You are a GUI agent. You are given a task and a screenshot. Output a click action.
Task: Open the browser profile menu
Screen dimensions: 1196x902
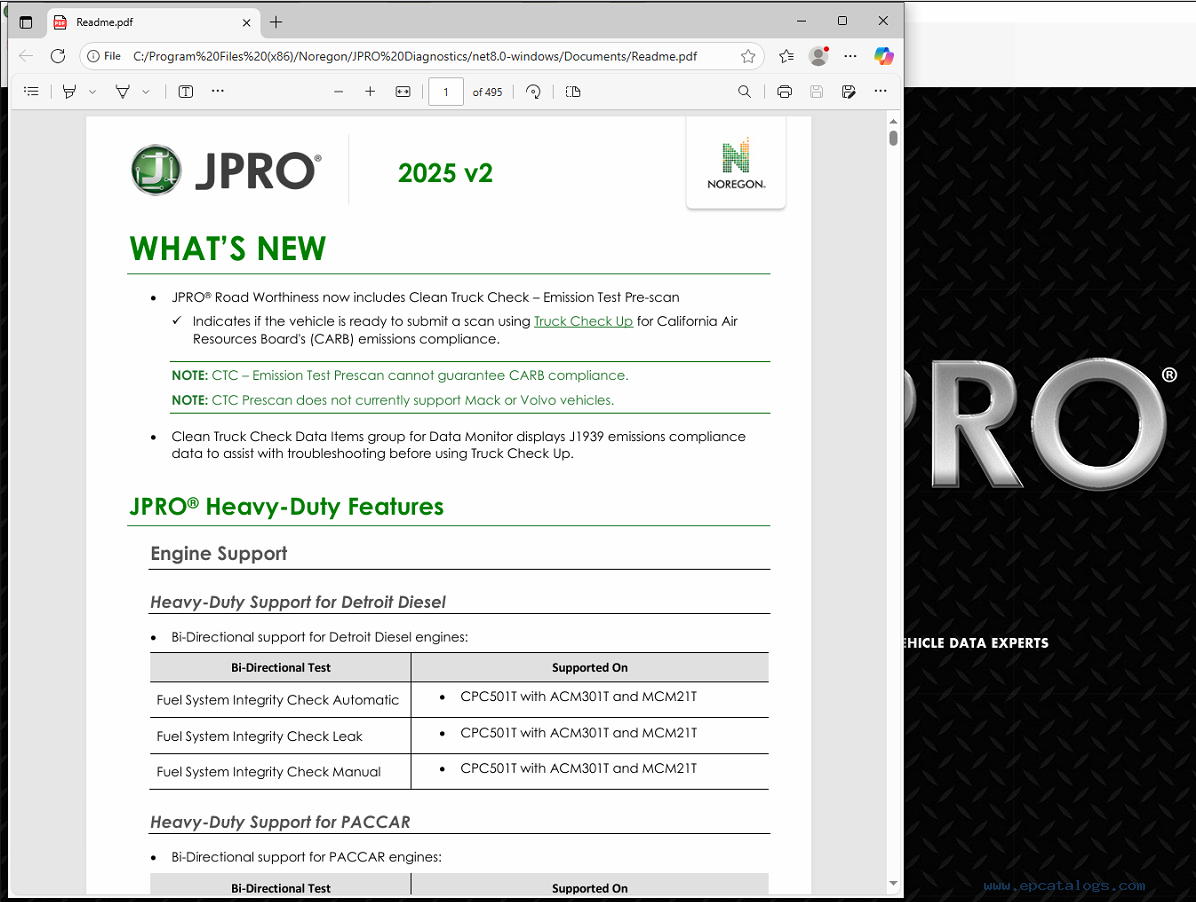tap(818, 56)
